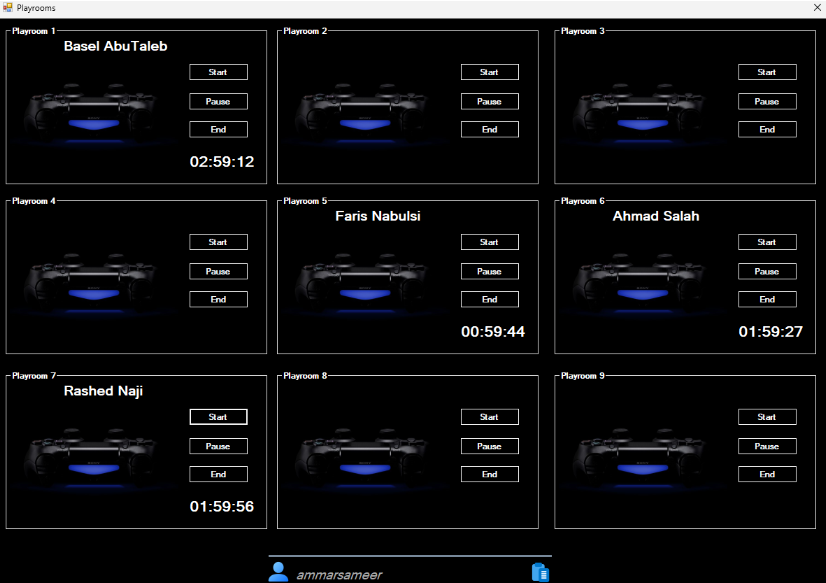End the Playroom 5 session
The width and height of the screenshot is (826, 583).
[x=489, y=300]
